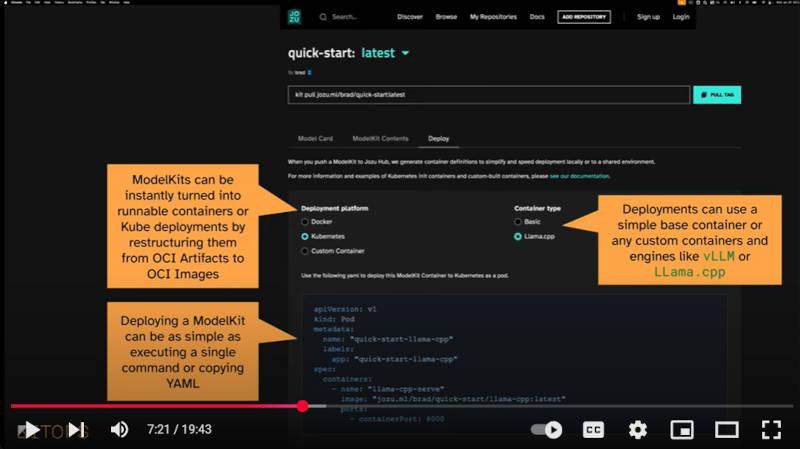Switch to theater mode
Image resolution: width=800 pixels, height=449 pixels.
[727, 430]
